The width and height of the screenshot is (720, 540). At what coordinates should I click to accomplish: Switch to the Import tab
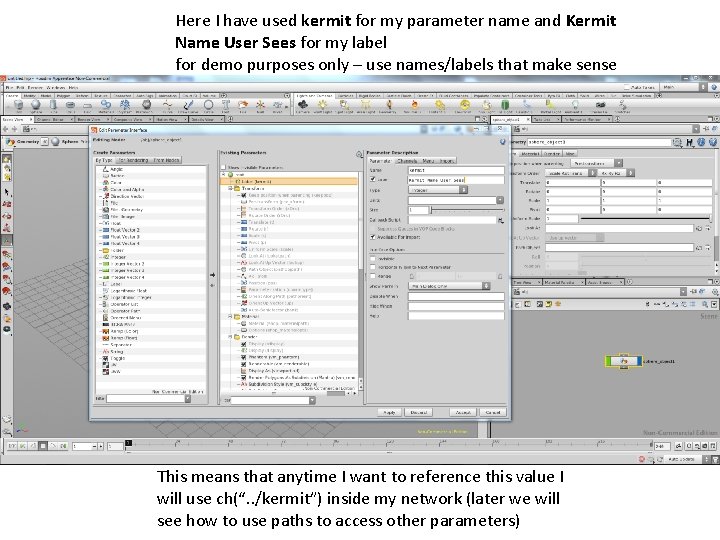point(446,161)
